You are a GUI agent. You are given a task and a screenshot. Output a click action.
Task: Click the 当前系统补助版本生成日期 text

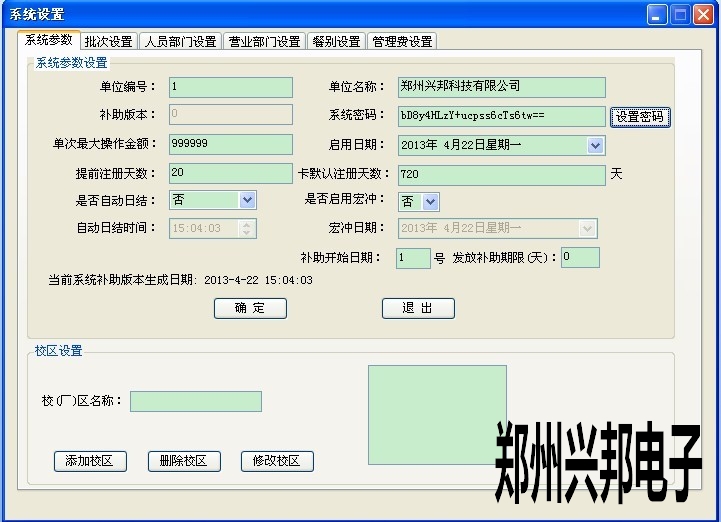click(180, 280)
